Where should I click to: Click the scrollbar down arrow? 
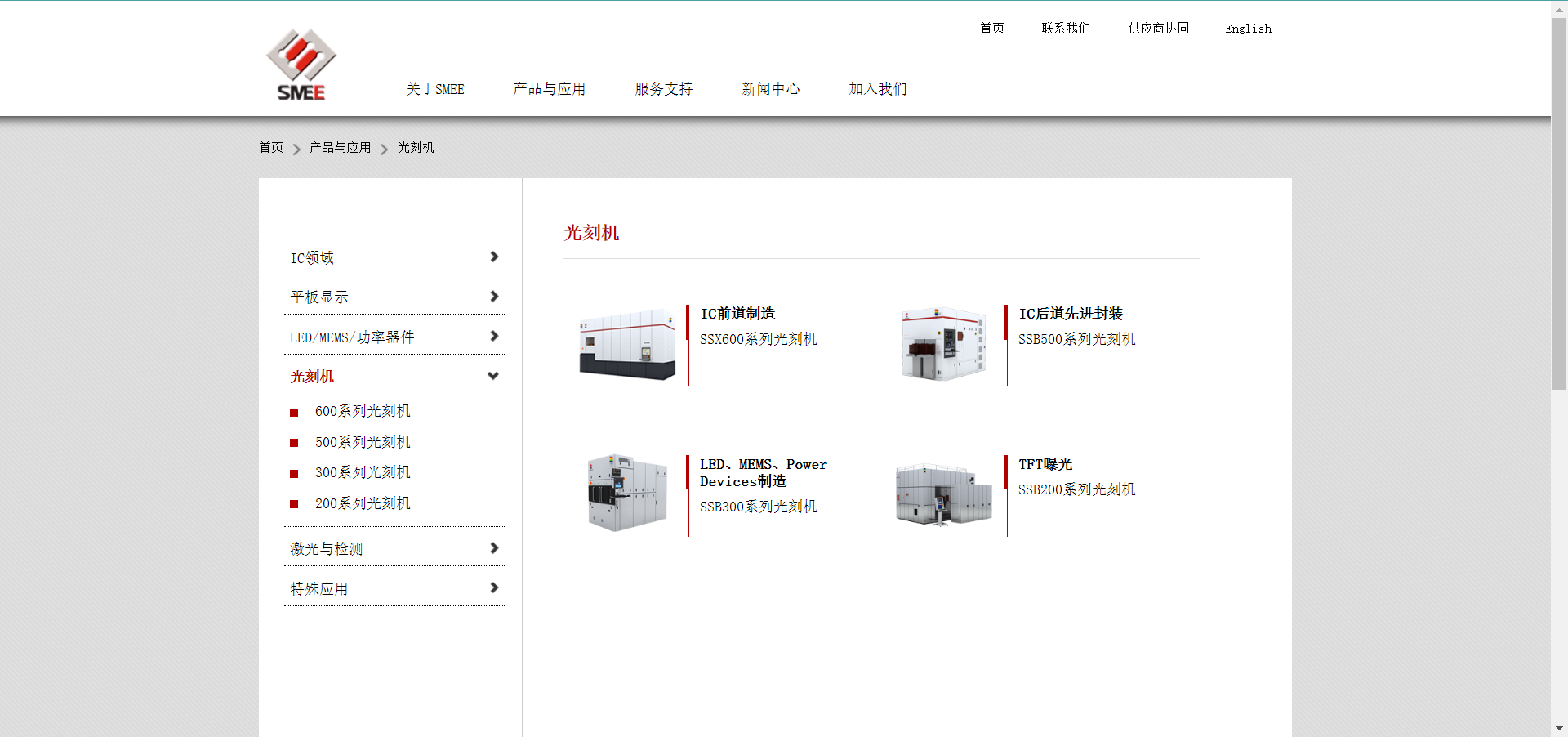[1559, 728]
